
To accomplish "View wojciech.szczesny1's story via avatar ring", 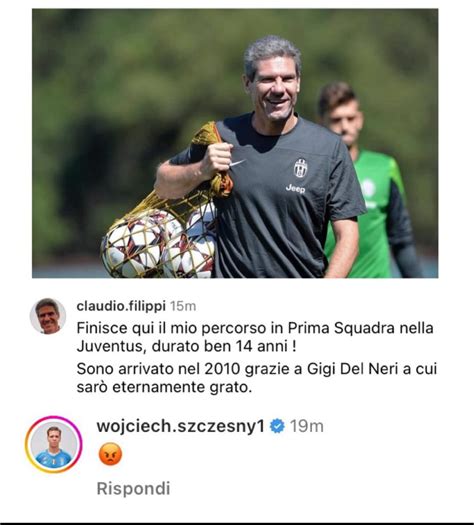I will 54,445.
